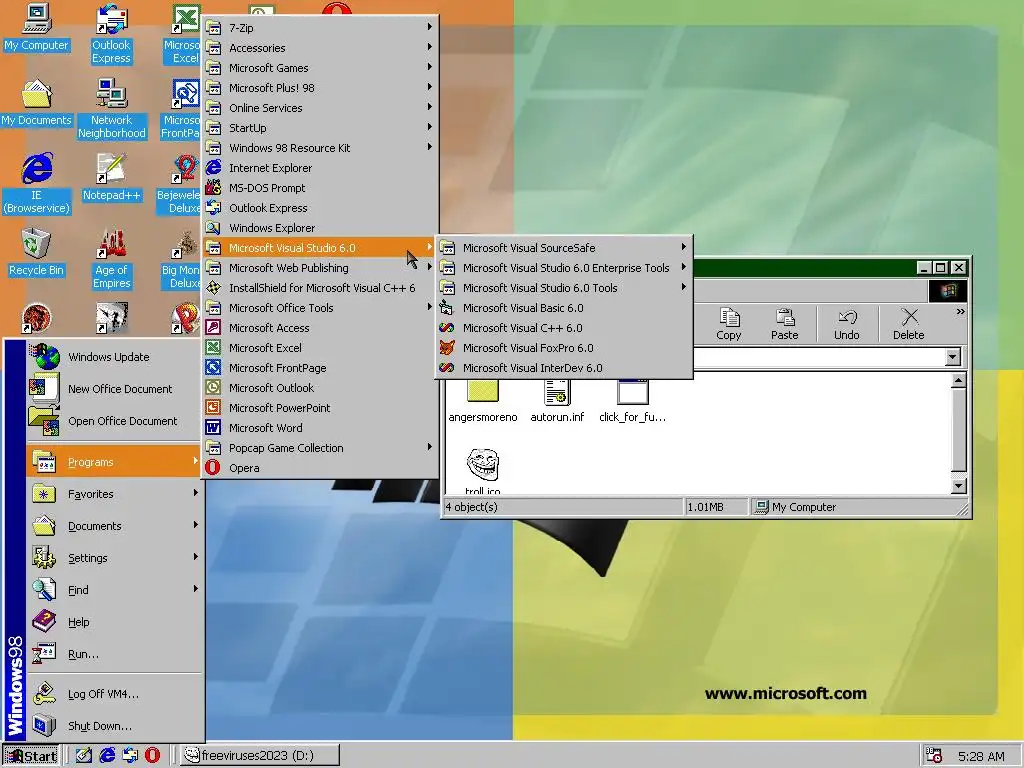1024x768 pixels.
Task: Open Help from Start menu
Action: 113,622
